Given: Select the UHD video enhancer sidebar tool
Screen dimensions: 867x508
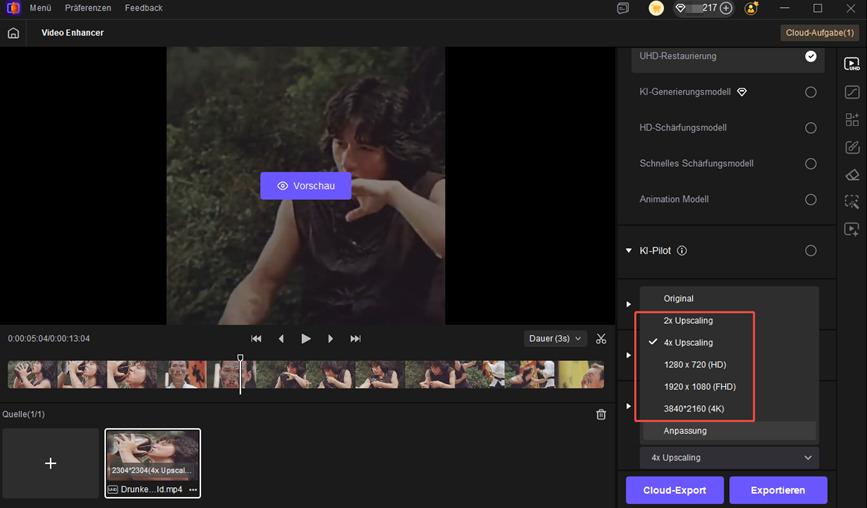Looking at the screenshot, I should tap(851, 64).
